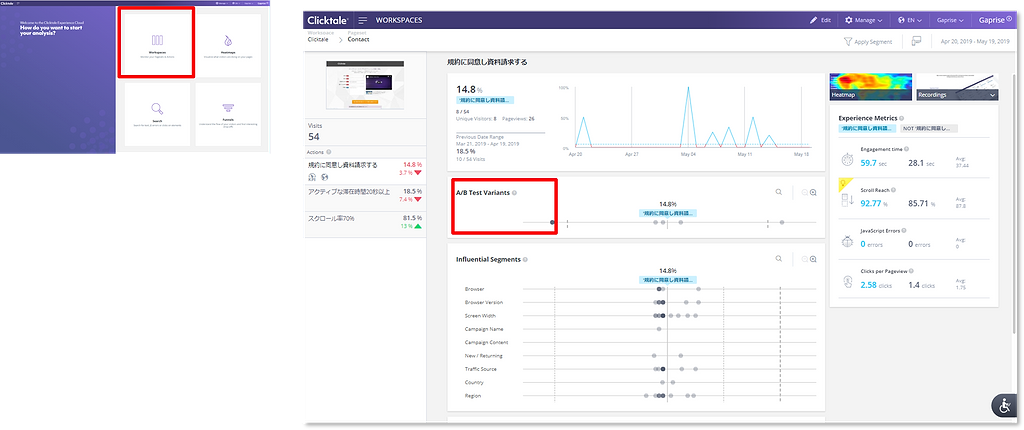Open the accessibility wheelchair button

pyautogui.click(x=1006, y=406)
